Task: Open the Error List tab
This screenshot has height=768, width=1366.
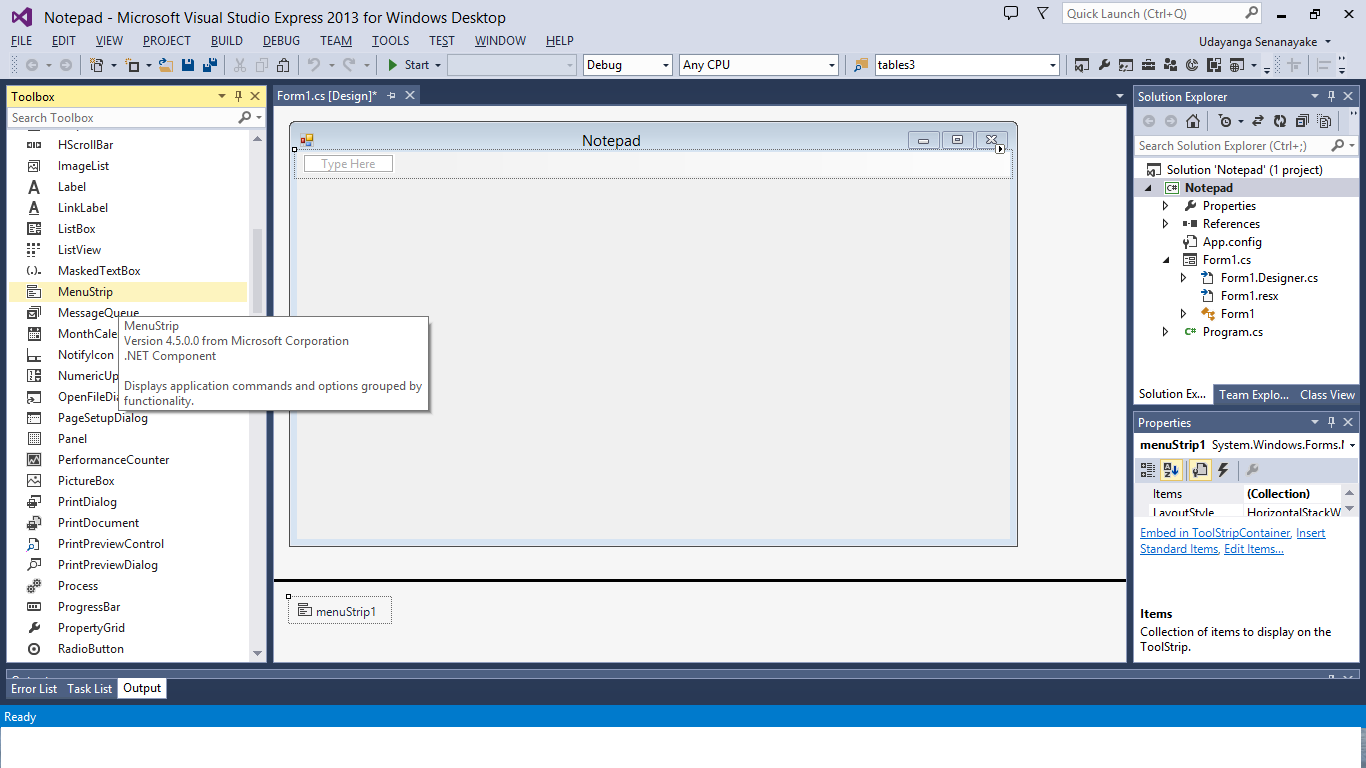Action: (x=34, y=688)
